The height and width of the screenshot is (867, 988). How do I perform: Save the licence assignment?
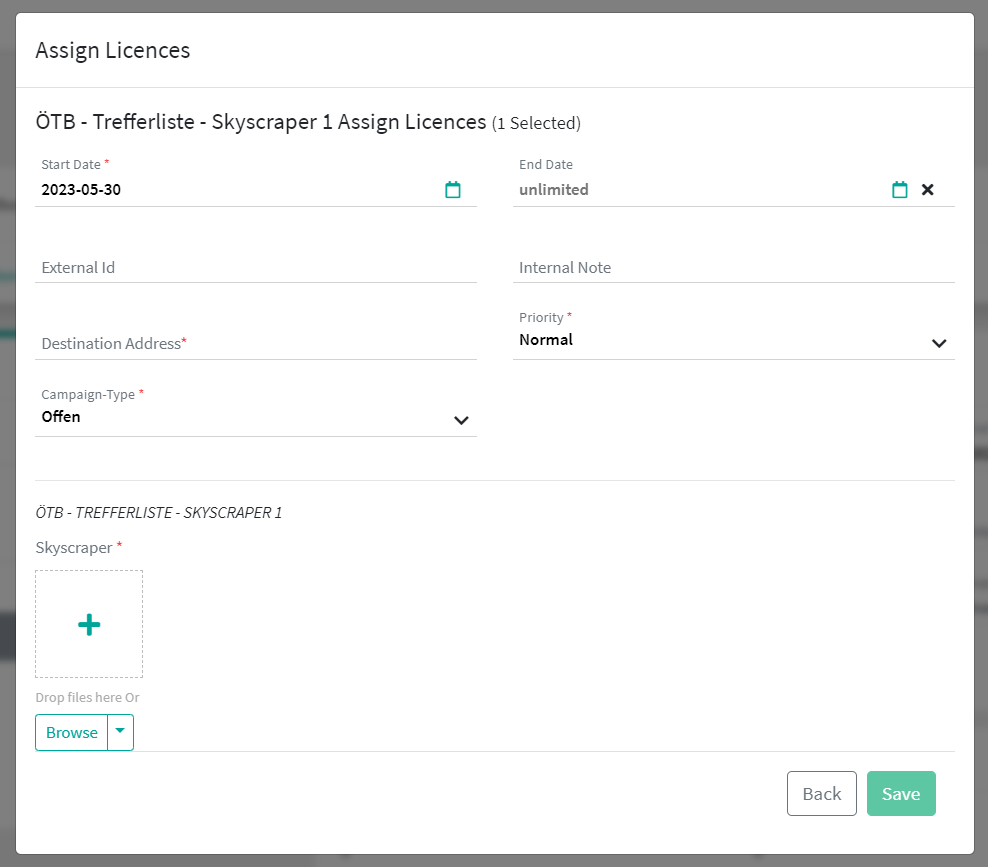pos(901,794)
